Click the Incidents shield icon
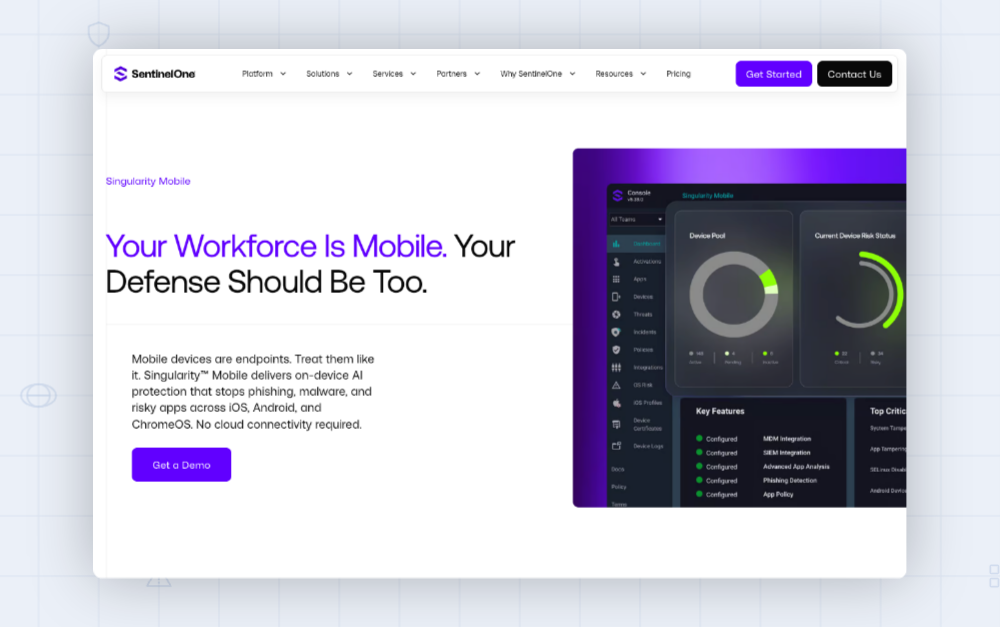1000x627 pixels. coord(616,332)
